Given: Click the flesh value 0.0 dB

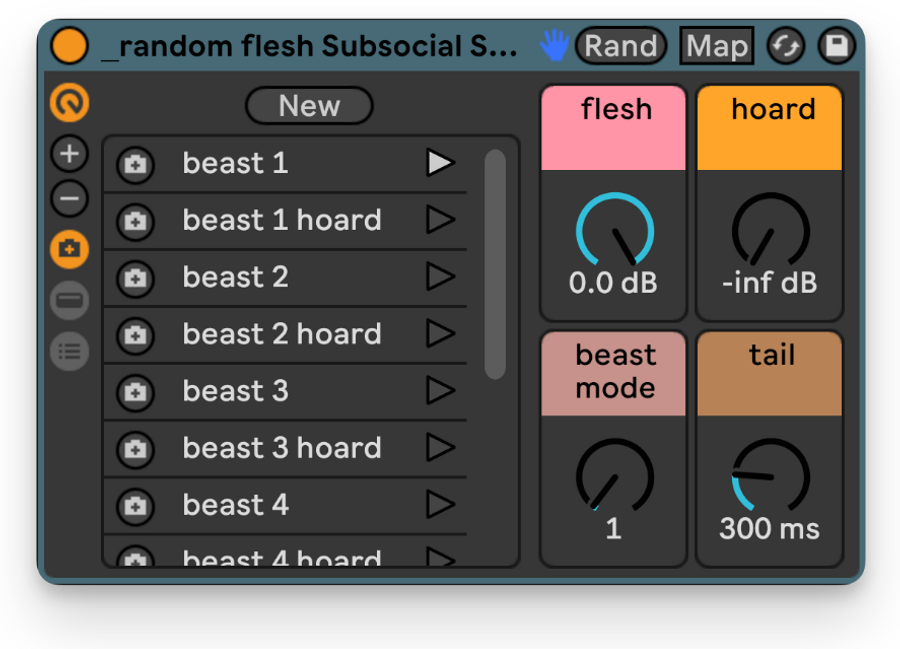Looking at the screenshot, I should [613, 283].
